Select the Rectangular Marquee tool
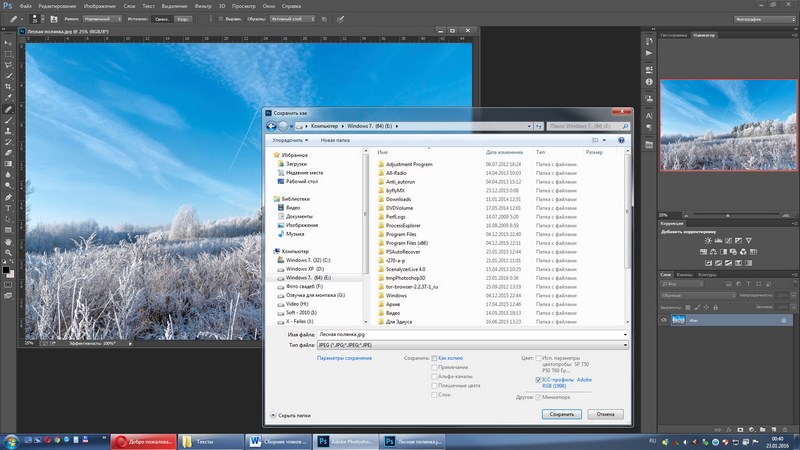Screen dimensions: 800x450 pyautogui.click(x=8, y=54)
